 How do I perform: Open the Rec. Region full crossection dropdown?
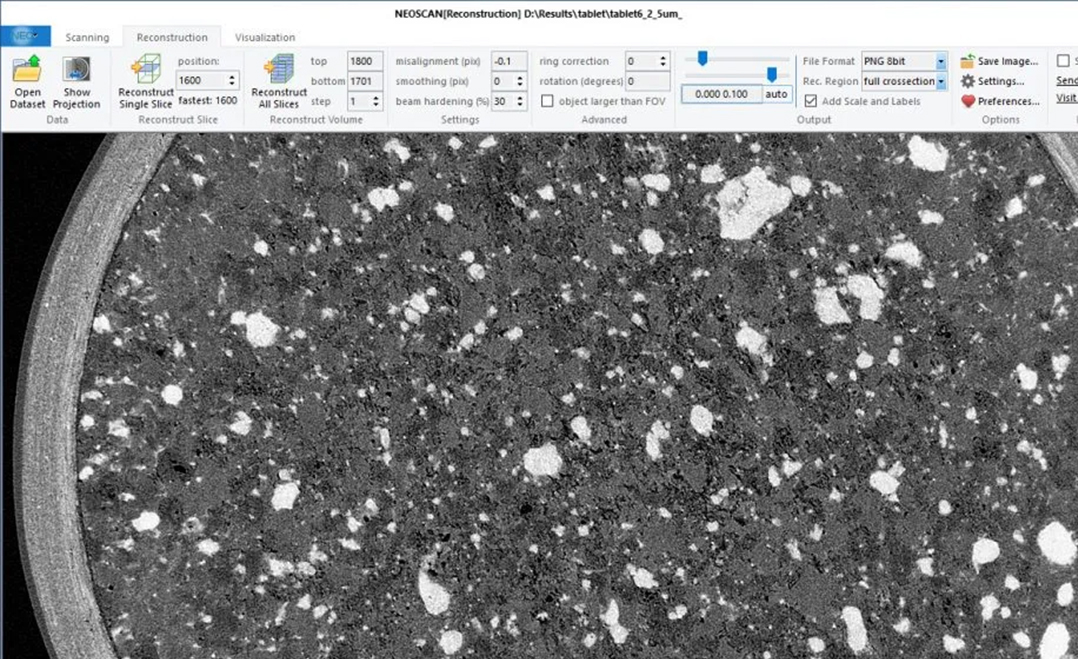click(x=941, y=81)
